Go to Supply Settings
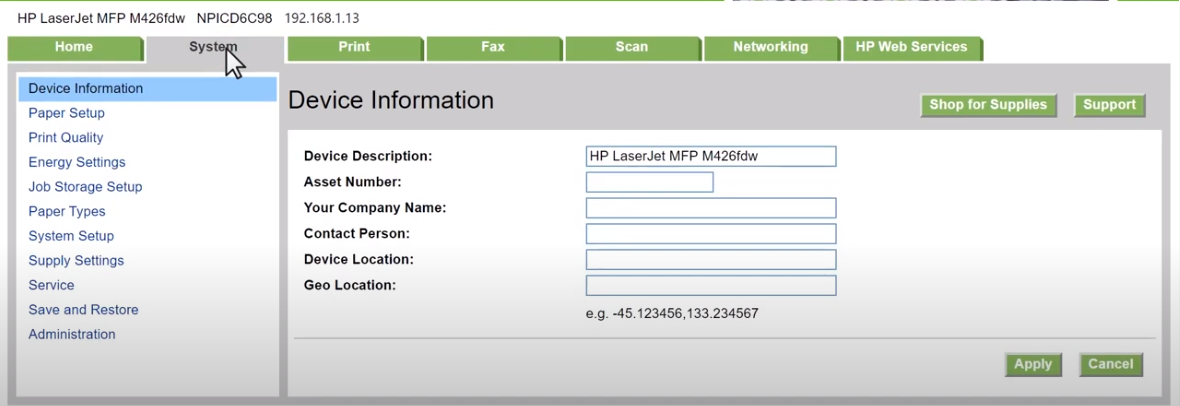This screenshot has height=406, width=1180. pos(76,261)
